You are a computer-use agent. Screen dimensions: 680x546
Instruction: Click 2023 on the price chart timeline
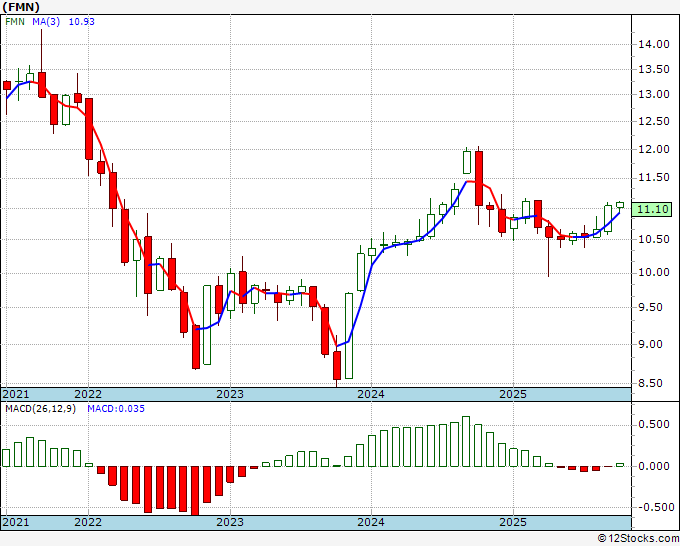pos(230,394)
